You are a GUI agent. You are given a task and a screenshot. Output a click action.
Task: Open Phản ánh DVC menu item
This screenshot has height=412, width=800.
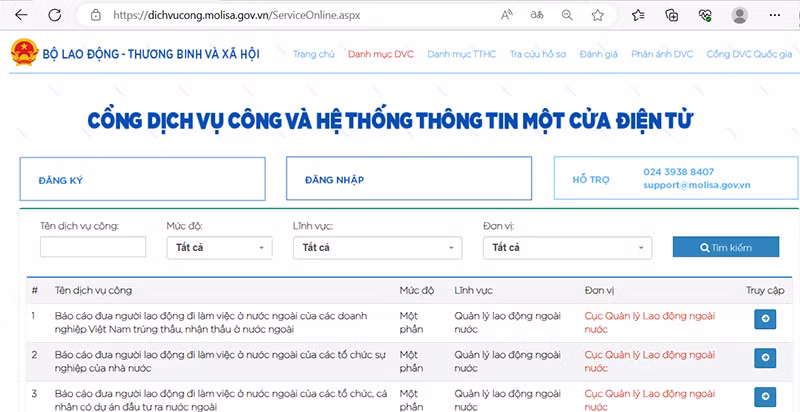662,55
